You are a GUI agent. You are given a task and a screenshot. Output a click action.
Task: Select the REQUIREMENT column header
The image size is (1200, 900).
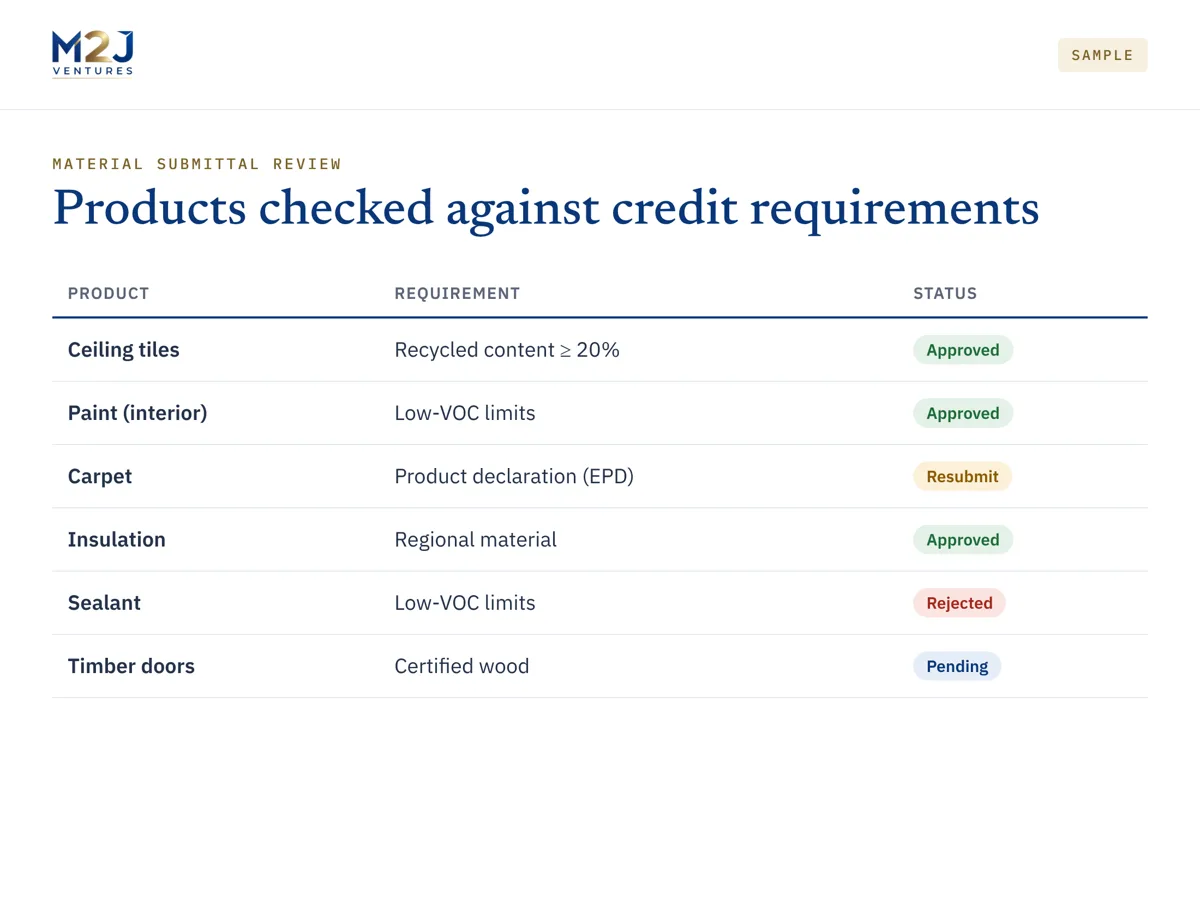(457, 293)
